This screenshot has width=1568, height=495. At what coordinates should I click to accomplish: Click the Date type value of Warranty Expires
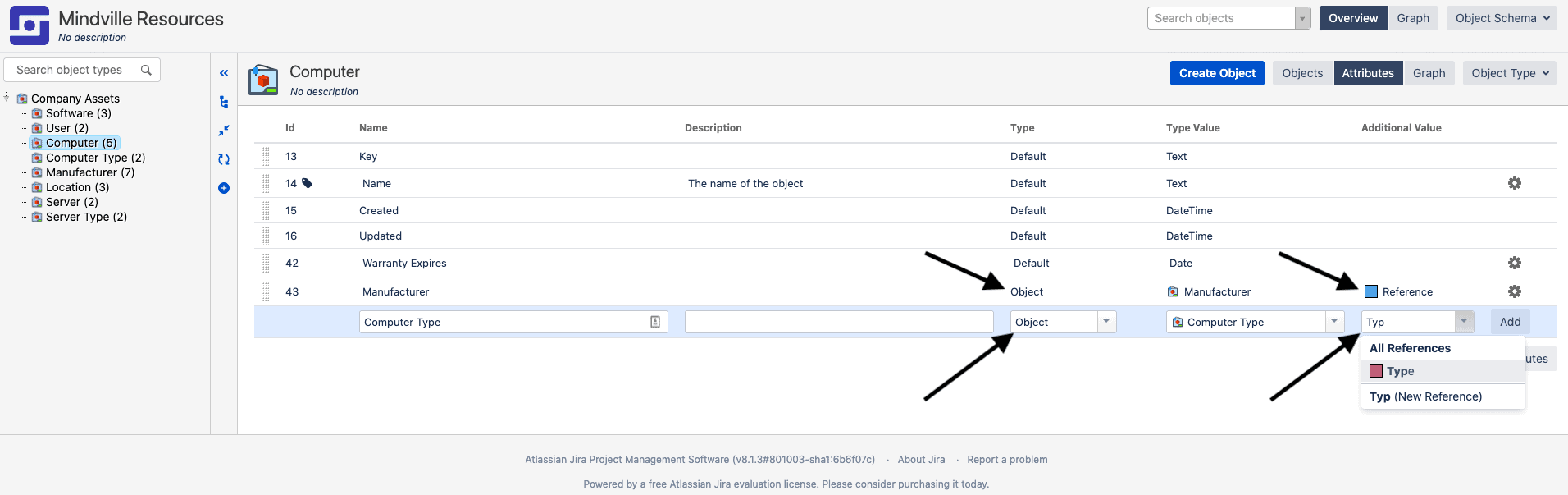coord(1181,263)
